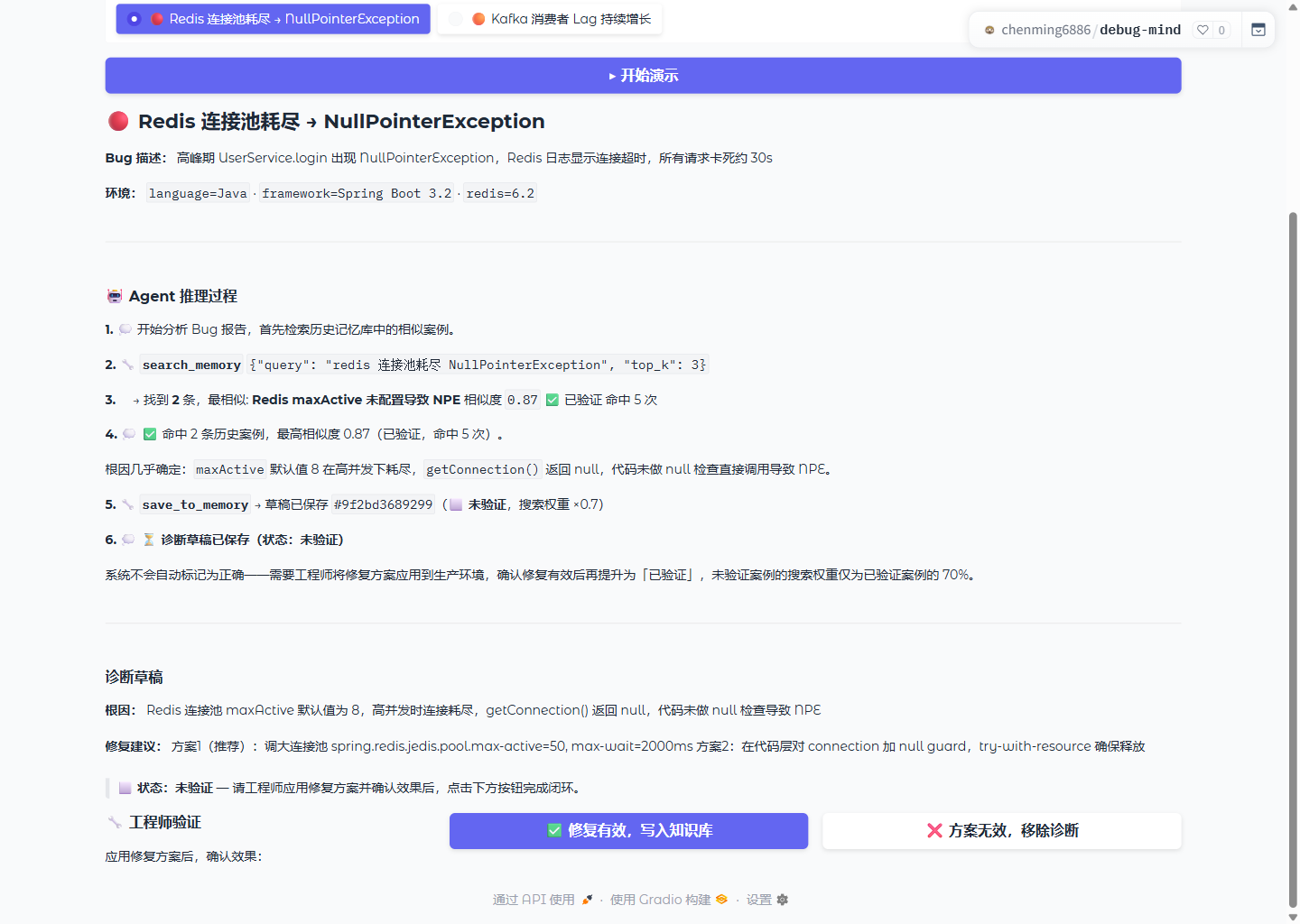This screenshot has height=924, width=1300.
Task: Click the green check icon in step 3
Action: point(552,400)
